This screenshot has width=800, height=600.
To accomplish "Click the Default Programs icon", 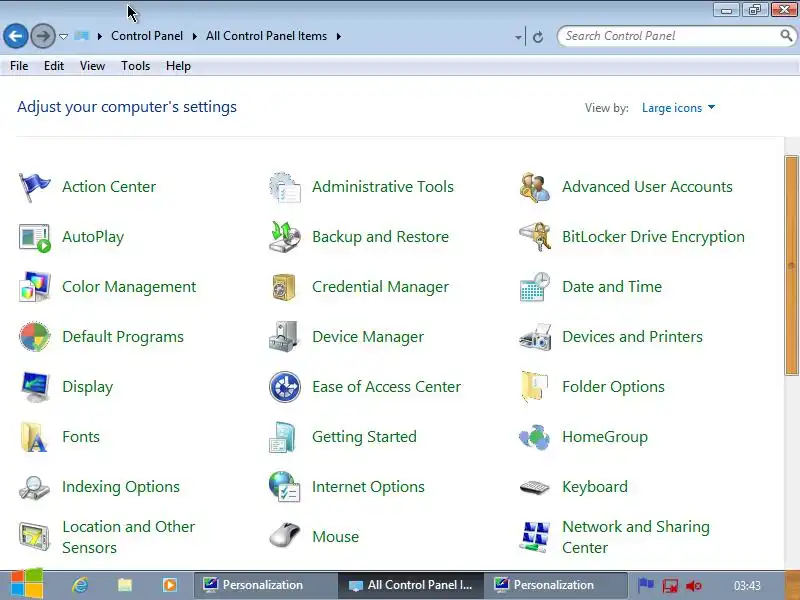I will point(34,337).
